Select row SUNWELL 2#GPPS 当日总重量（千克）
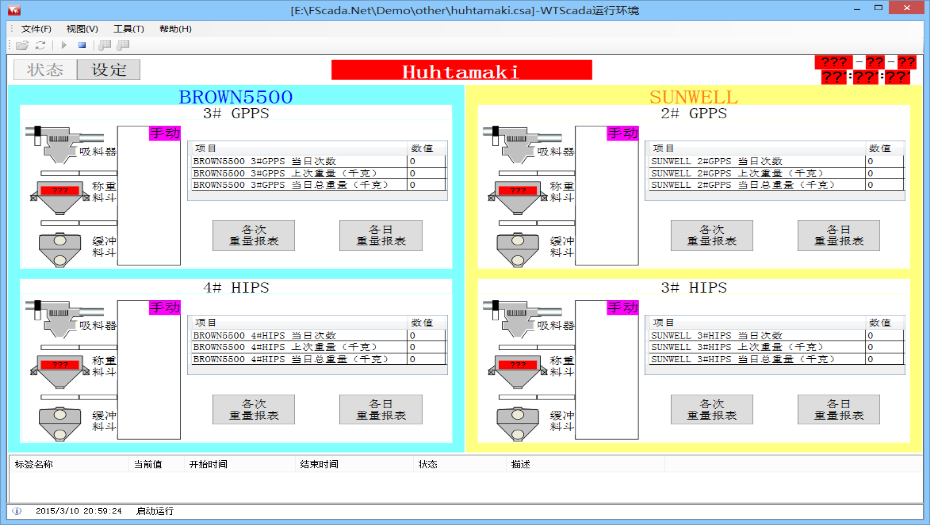The image size is (931, 526). pos(777,185)
